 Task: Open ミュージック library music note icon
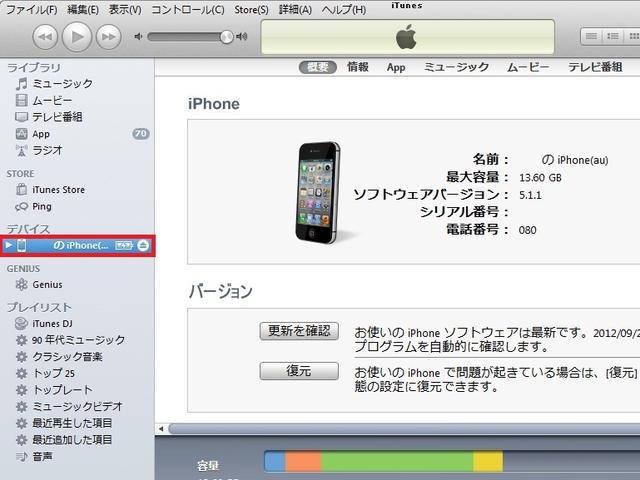21,84
